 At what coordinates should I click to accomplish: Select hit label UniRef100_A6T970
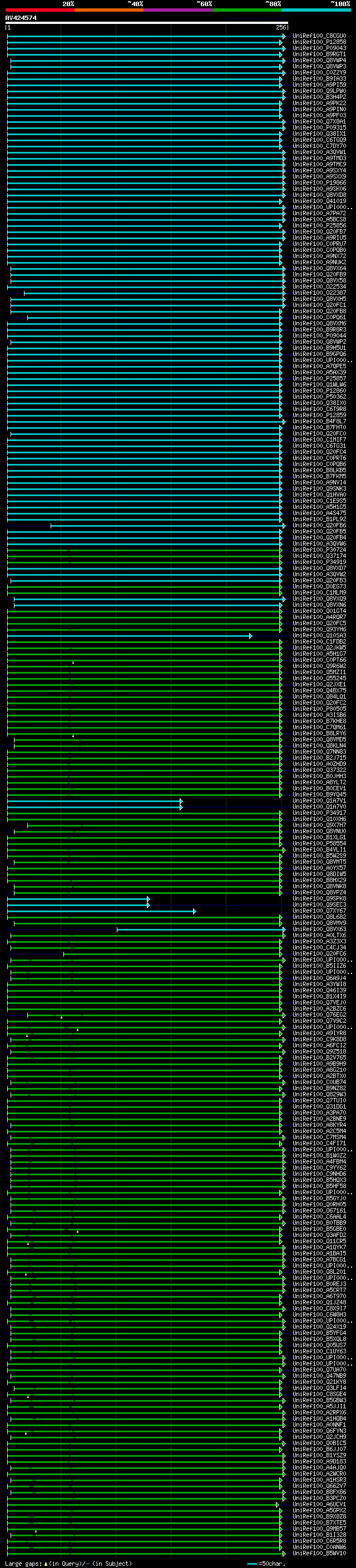[x=319, y=1297]
